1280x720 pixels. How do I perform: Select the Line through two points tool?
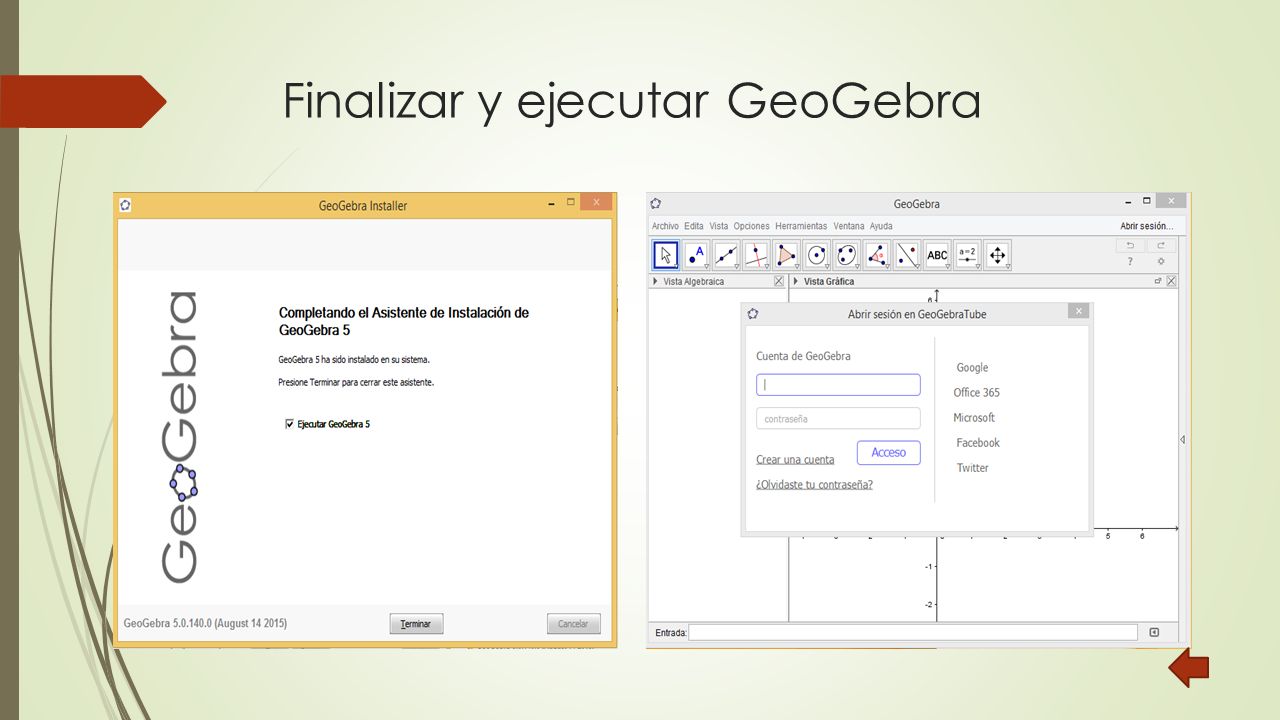[726, 255]
